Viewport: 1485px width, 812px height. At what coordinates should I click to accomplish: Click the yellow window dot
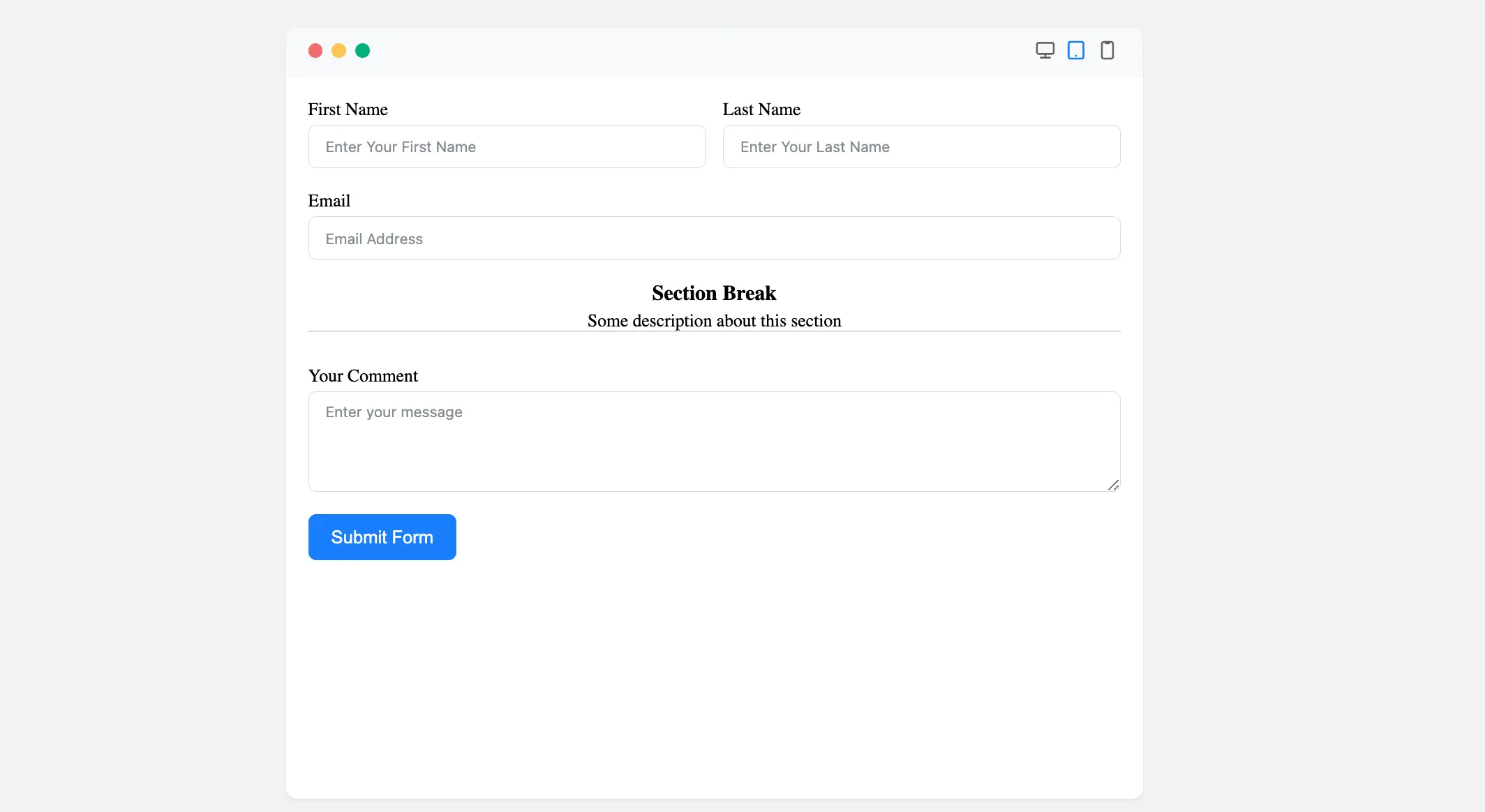(338, 51)
